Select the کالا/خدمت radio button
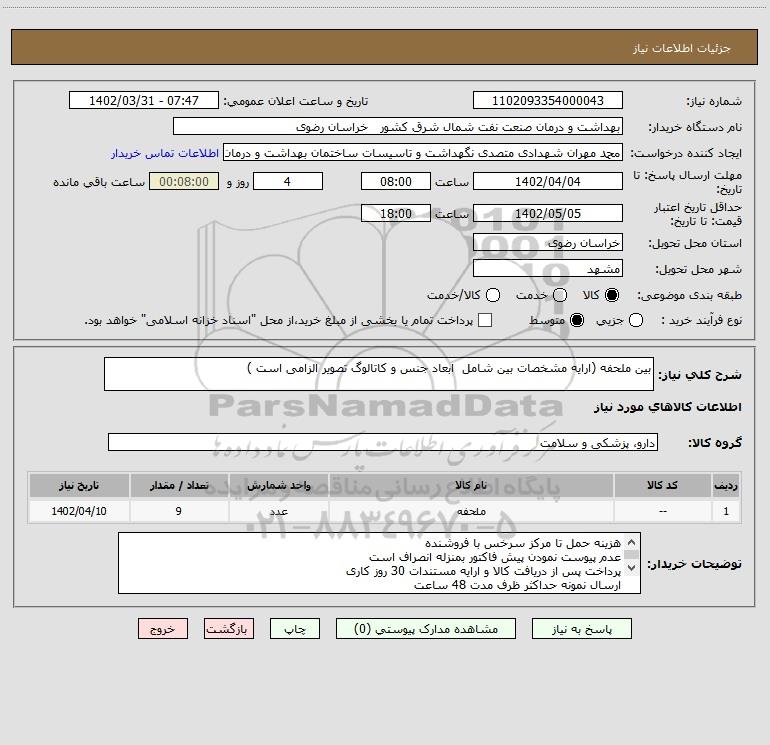 point(493,295)
